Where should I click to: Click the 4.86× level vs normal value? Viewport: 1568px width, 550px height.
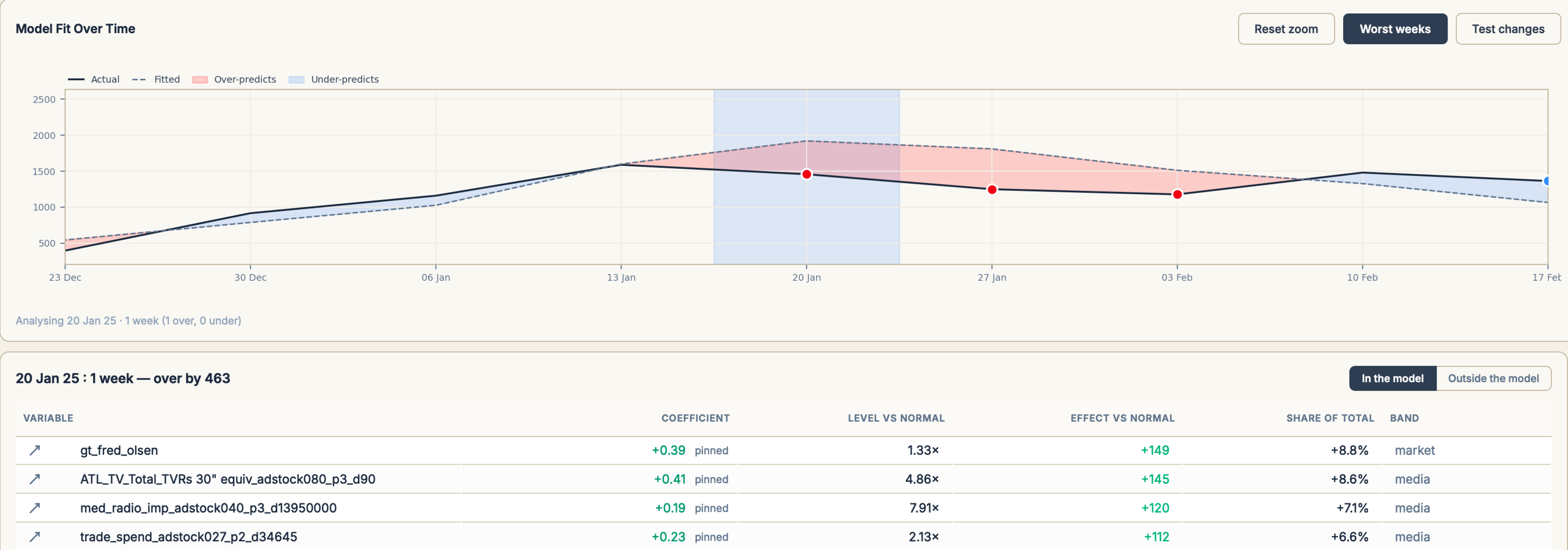click(x=921, y=479)
